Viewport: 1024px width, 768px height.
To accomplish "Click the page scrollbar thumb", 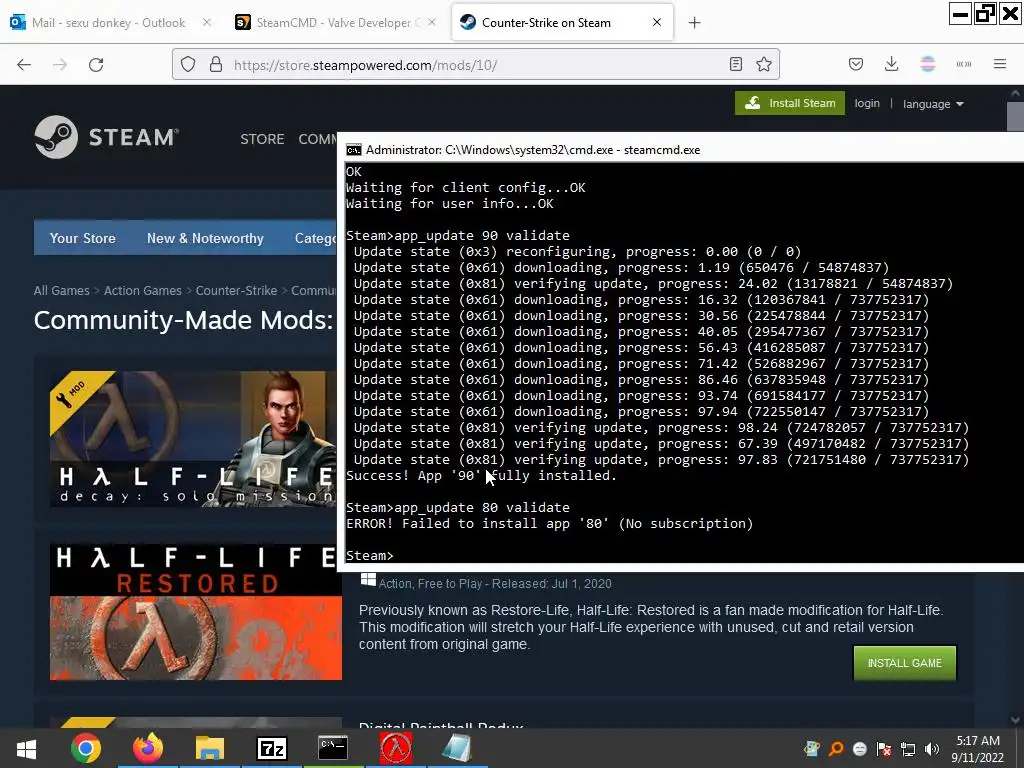I will click(x=1016, y=117).
